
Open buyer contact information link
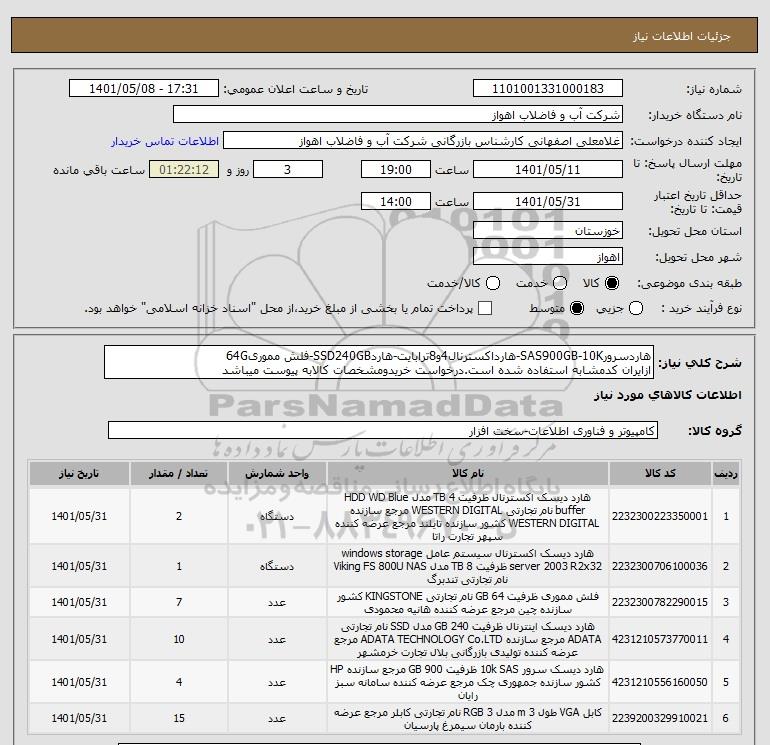pos(165,141)
